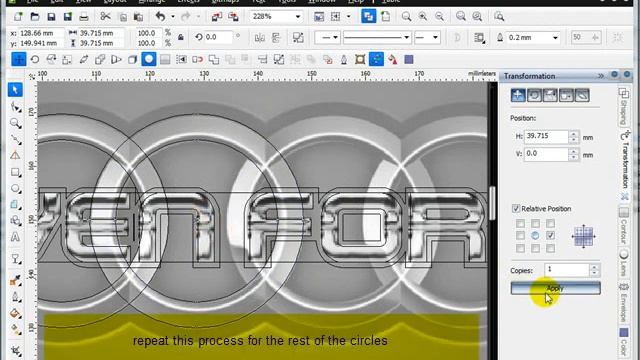The width and height of the screenshot is (640, 360).
Task: Click the Zoom in magnifier icon
Action: pos(423,16)
